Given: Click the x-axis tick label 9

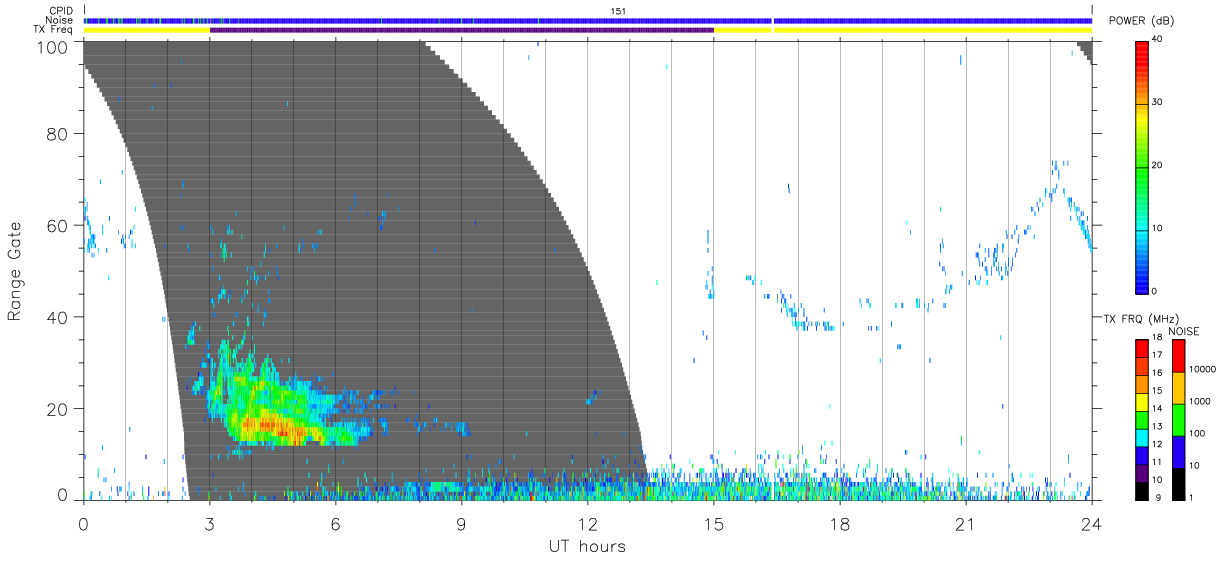Looking at the screenshot, I should click(x=461, y=523).
